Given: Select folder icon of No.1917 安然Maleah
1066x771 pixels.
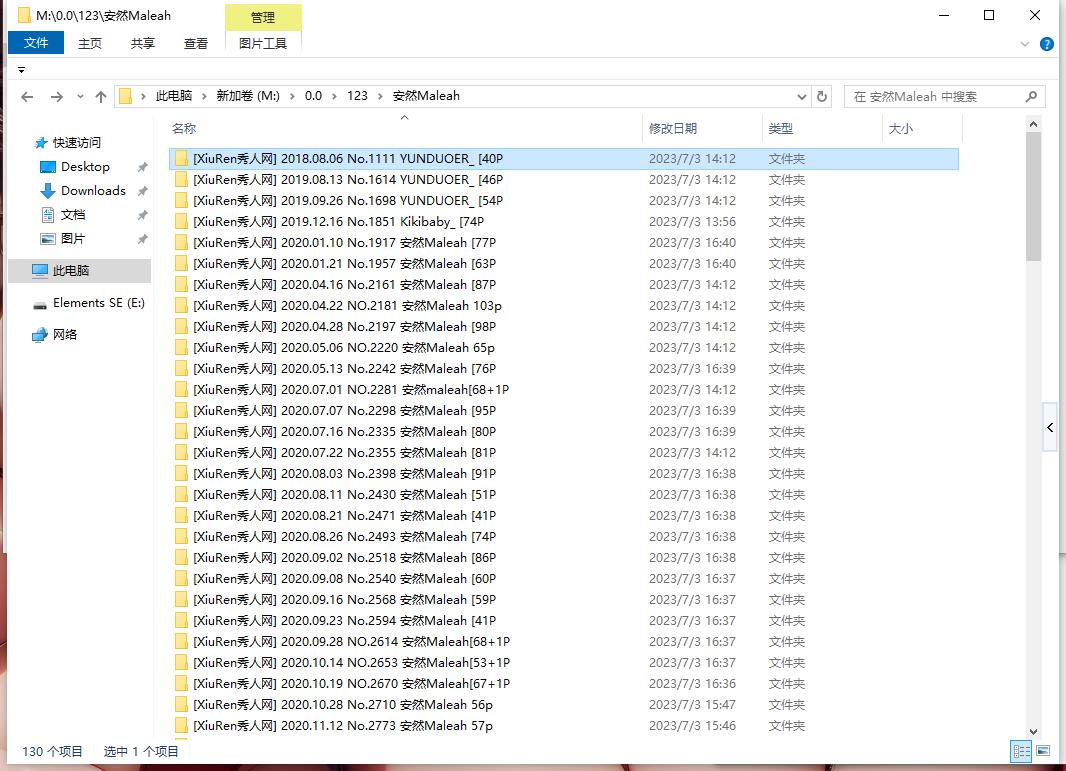Looking at the screenshot, I should pos(182,243).
